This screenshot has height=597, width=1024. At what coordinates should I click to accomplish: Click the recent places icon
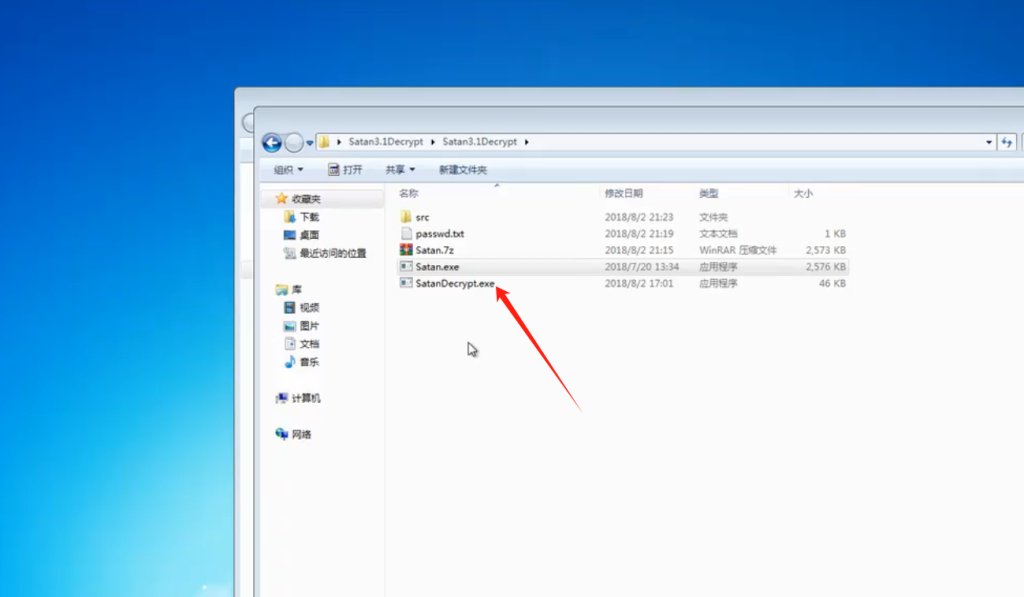(289, 253)
